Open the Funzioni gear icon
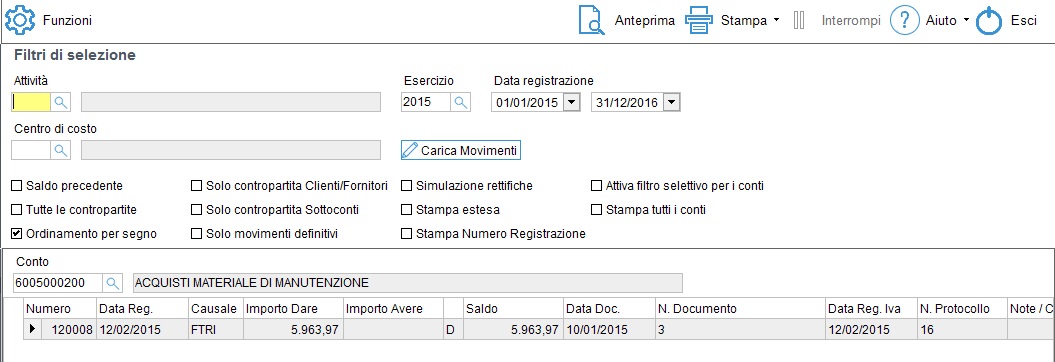This screenshot has width=1055, height=362. tap(20, 20)
